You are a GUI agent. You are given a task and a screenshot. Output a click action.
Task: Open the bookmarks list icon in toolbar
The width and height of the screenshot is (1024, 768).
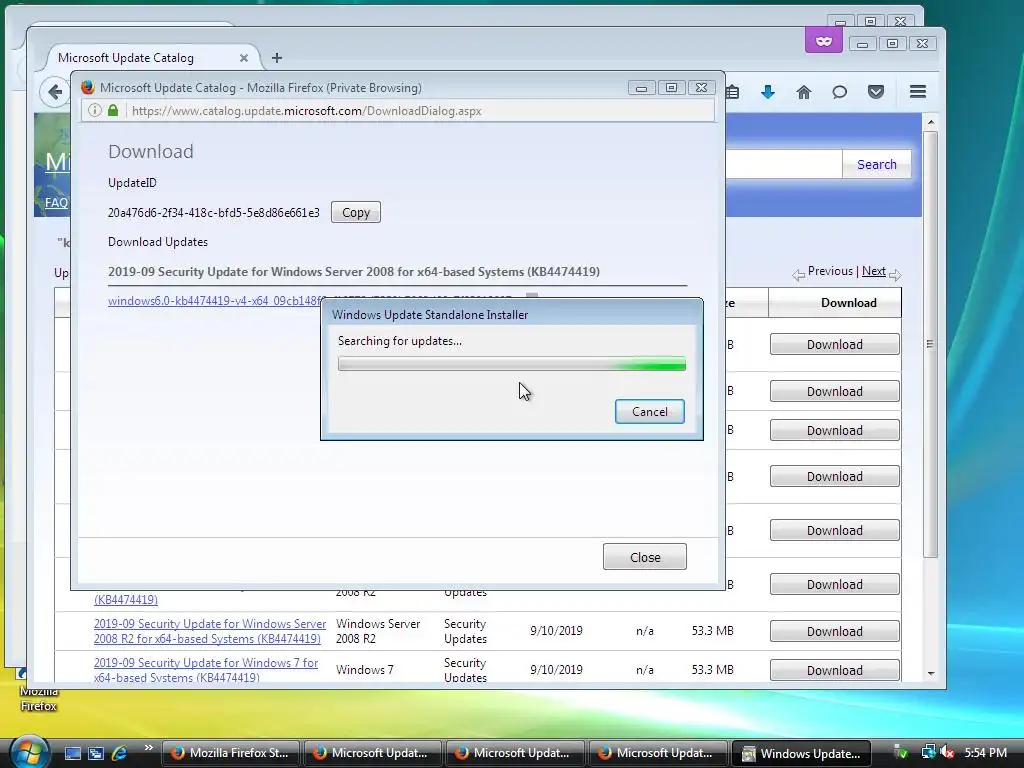(x=733, y=92)
